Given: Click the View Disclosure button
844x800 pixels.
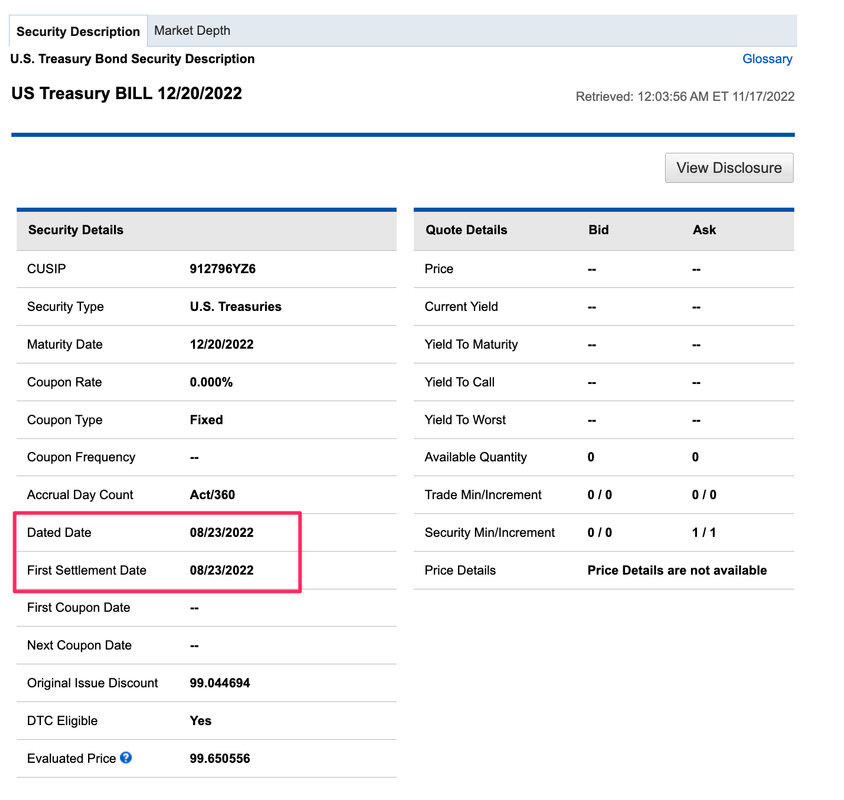Looking at the screenshot, I should pyautogui.click(x=729, y=168).
